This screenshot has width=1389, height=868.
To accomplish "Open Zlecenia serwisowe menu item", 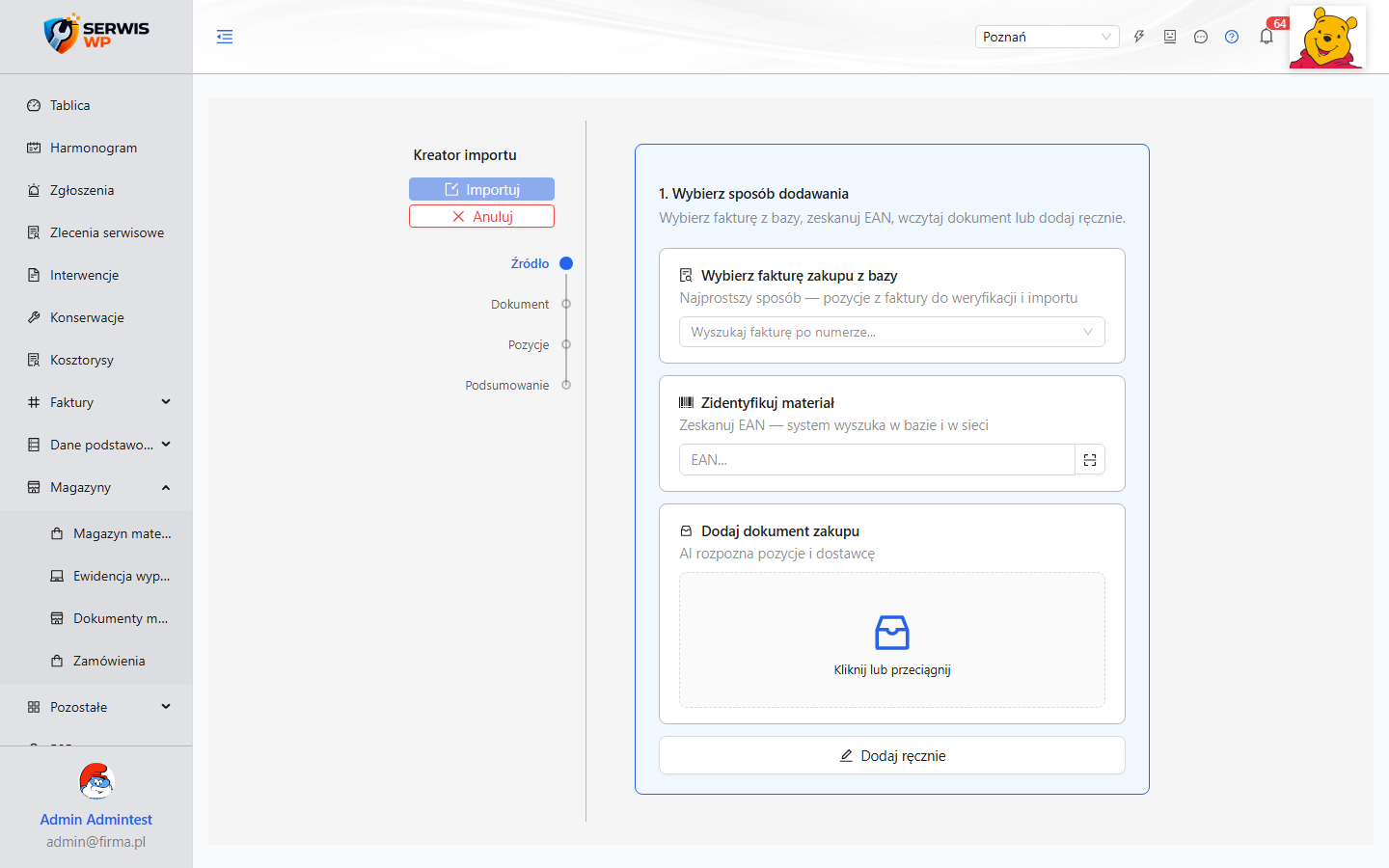I will tap(96, 232).
